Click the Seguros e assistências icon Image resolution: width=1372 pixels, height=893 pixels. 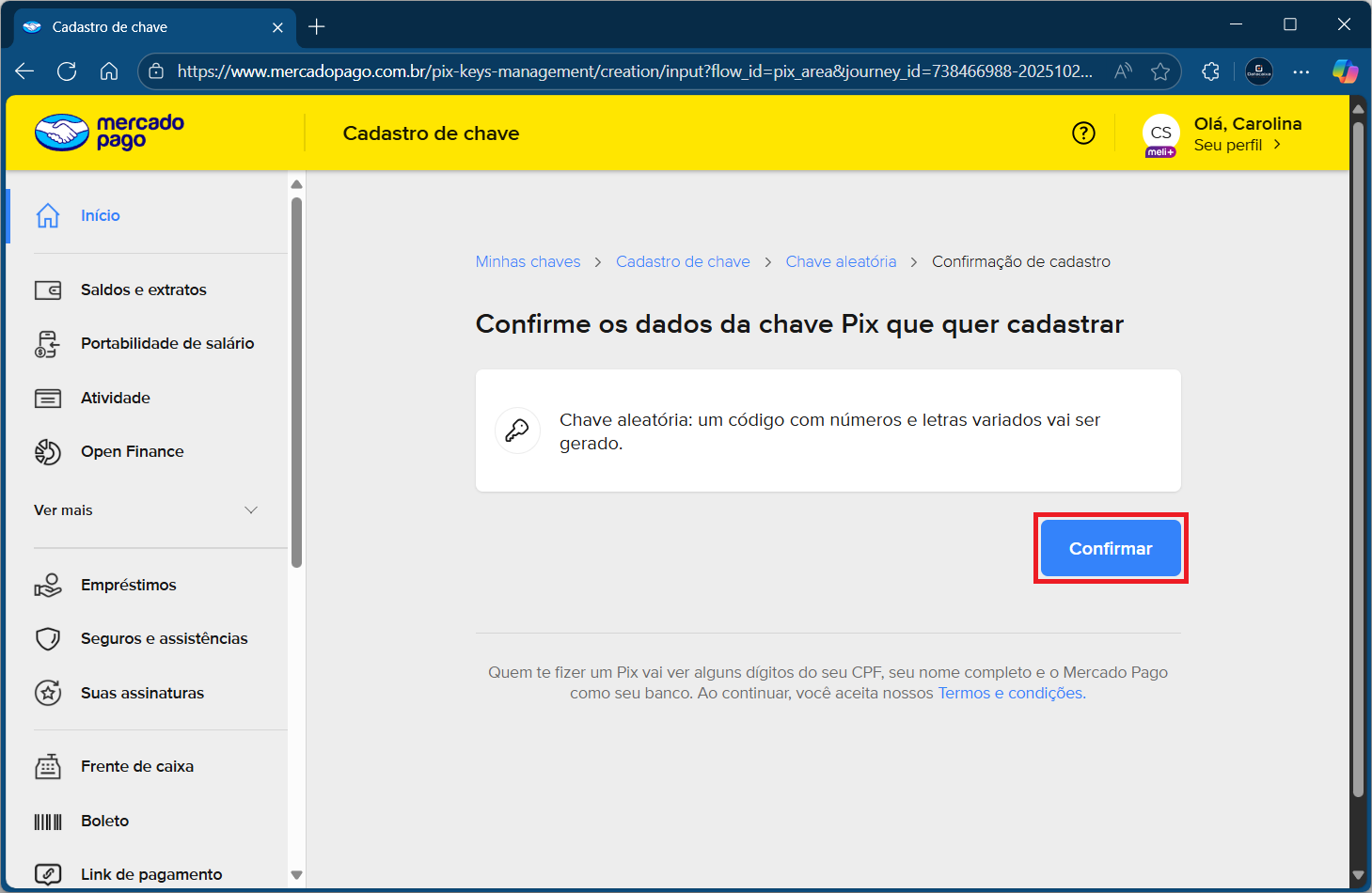(47, 638)
